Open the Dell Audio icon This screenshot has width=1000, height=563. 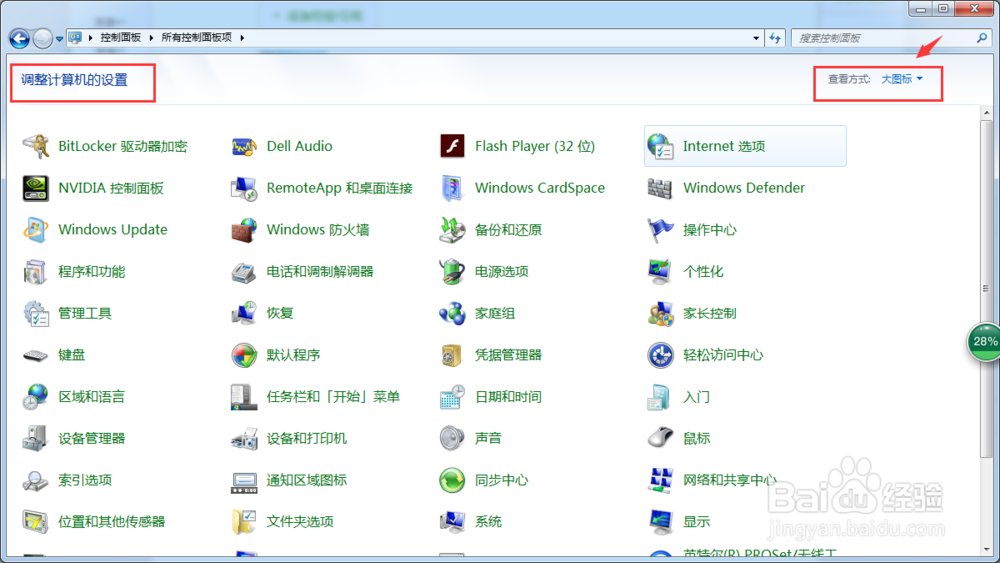tap(244, 147)
